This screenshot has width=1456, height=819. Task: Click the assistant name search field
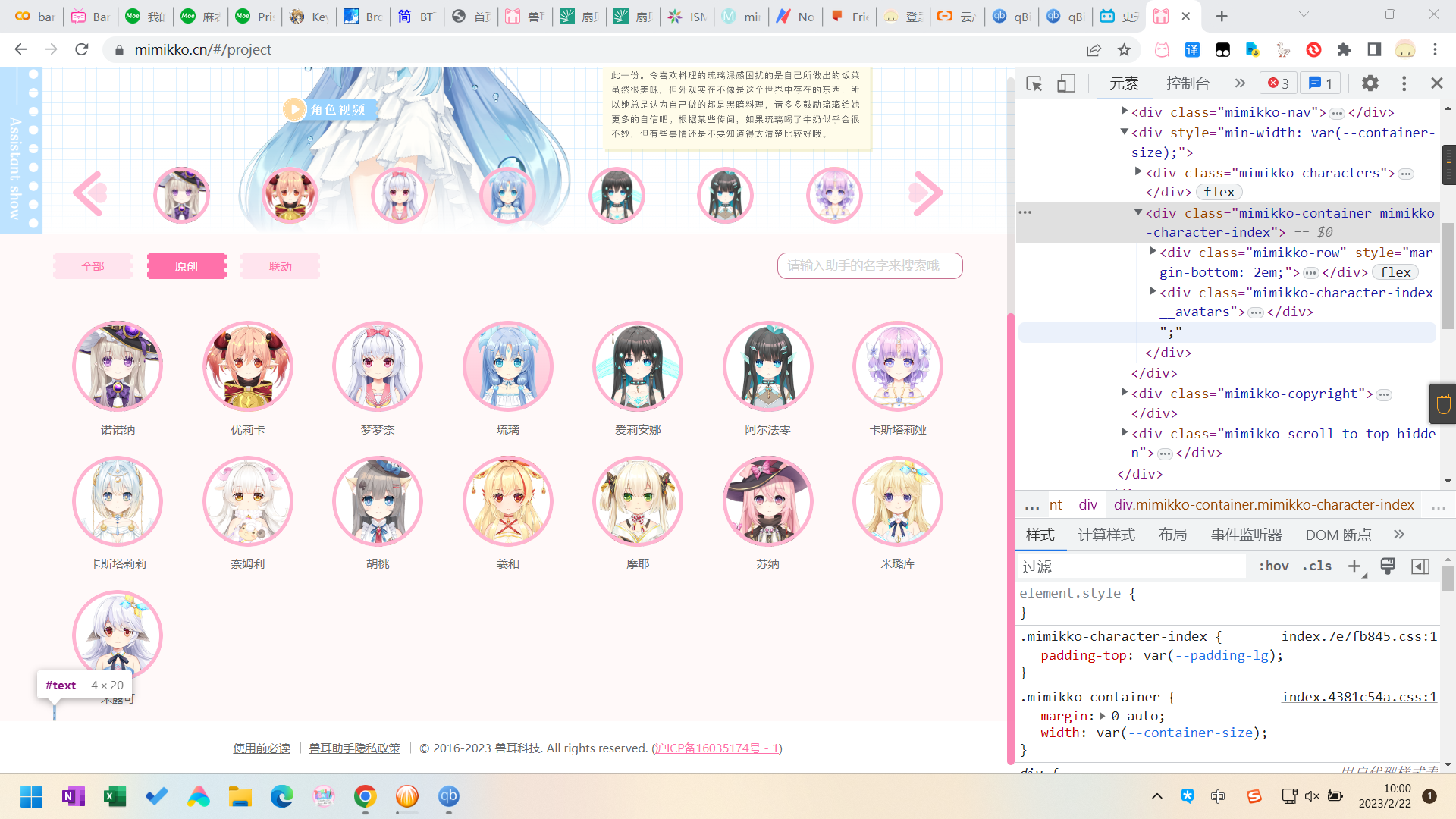coord(869,266)
